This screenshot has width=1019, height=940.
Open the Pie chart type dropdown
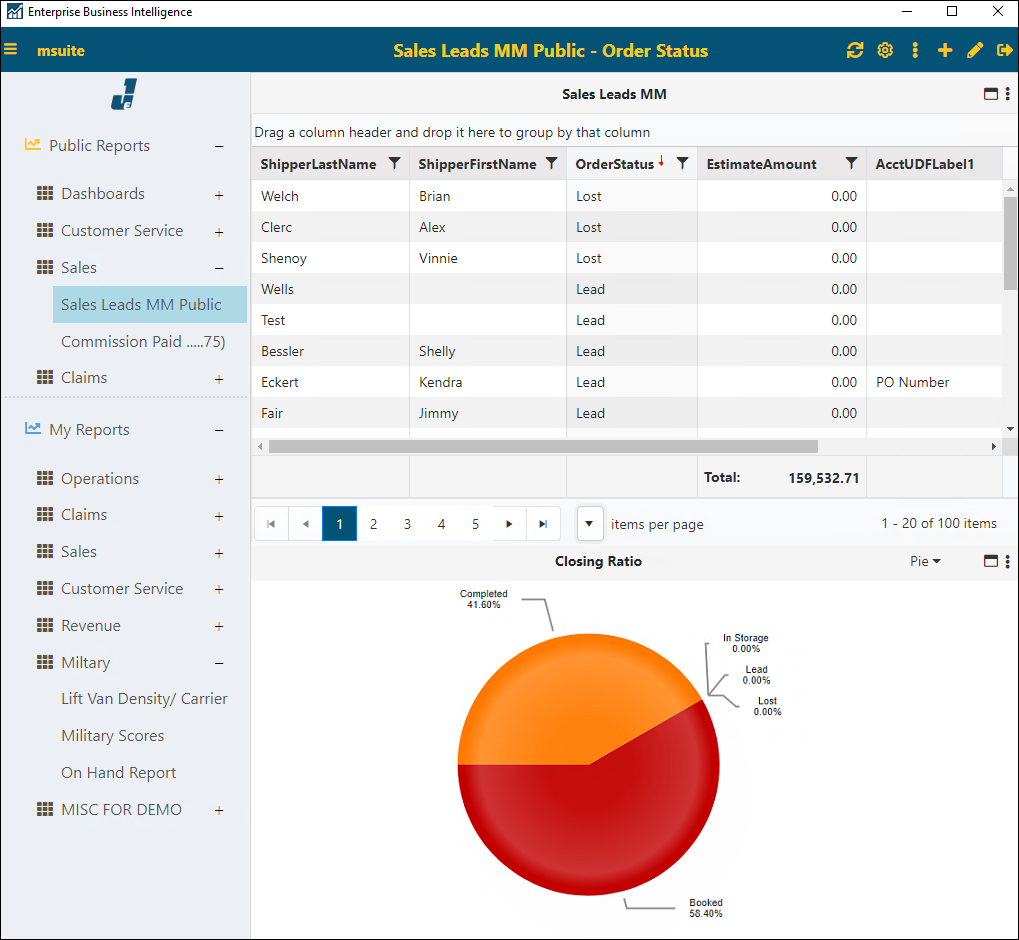click(x=924, y=561)
